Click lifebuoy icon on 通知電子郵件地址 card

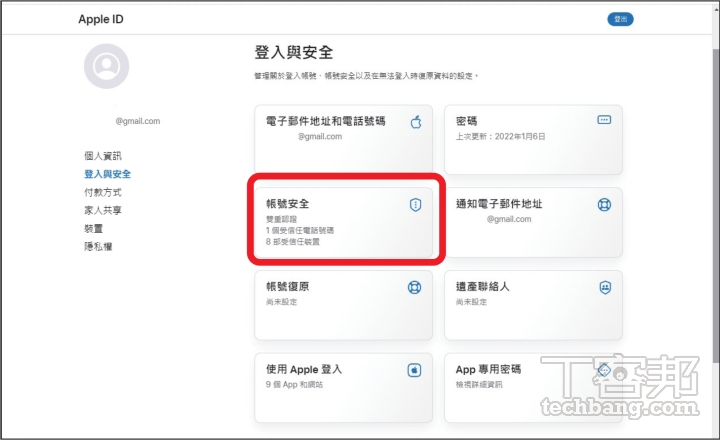[x=604, y=204]
